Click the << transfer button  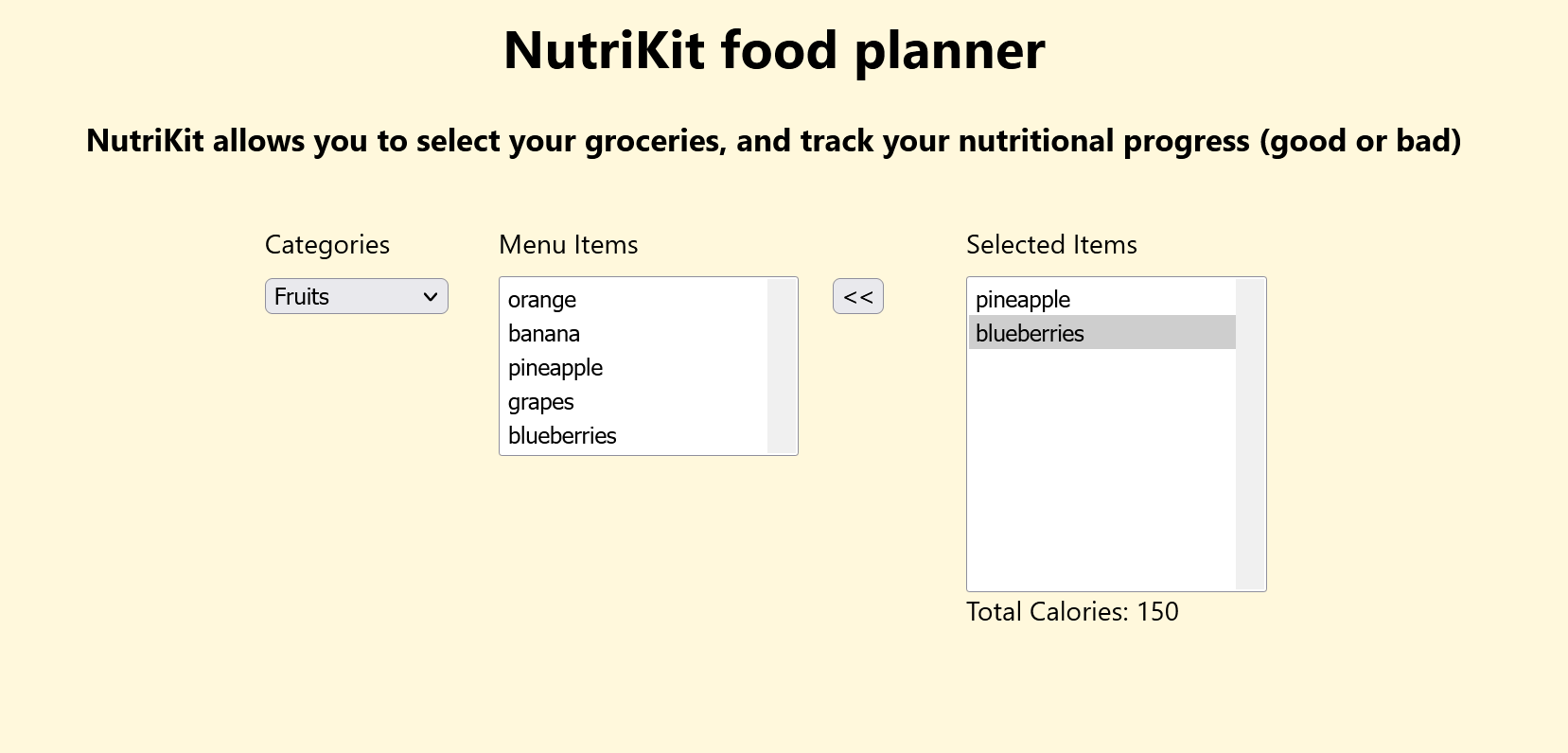point(856,296)
